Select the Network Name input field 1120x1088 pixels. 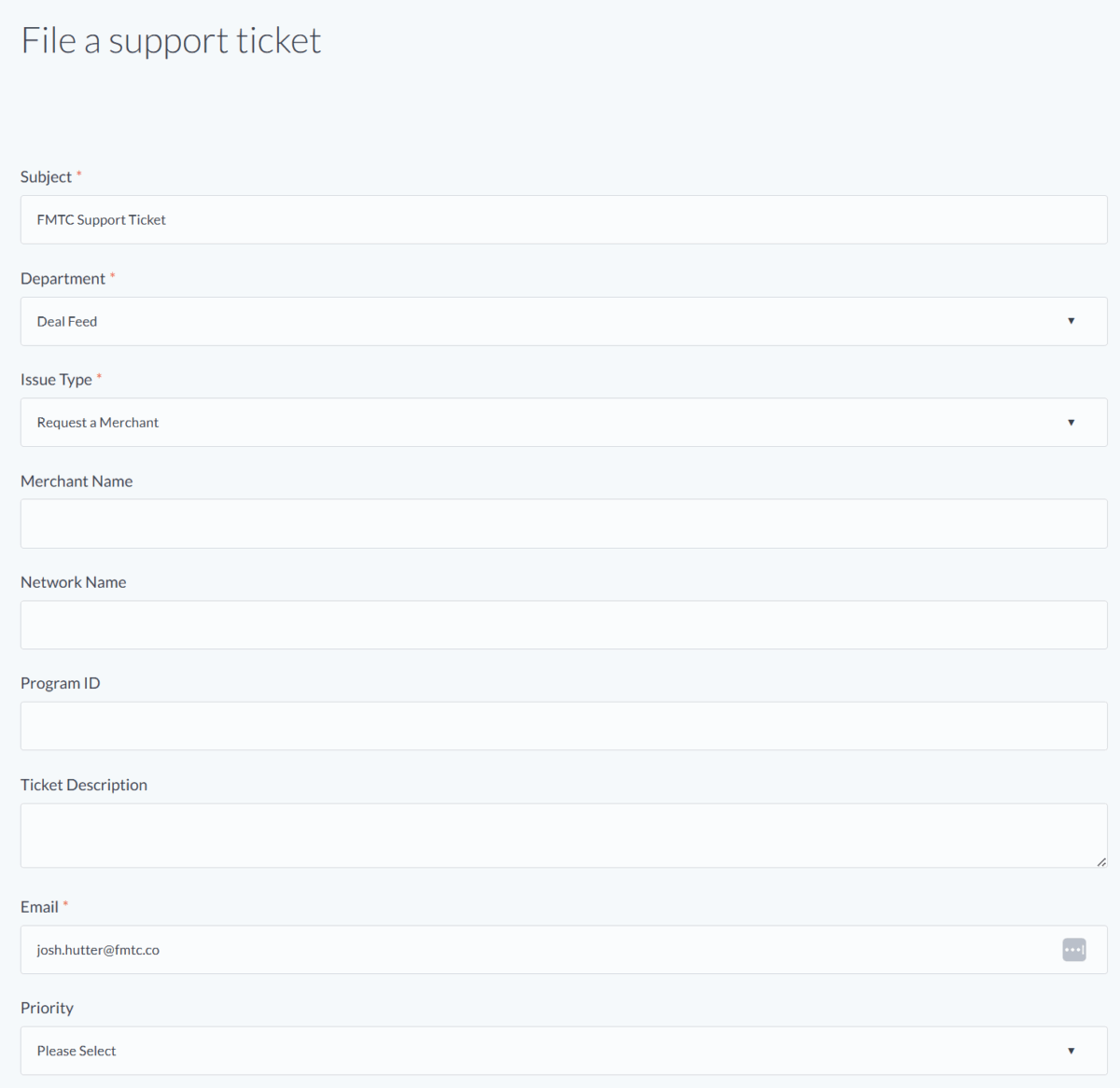[563, 625]
